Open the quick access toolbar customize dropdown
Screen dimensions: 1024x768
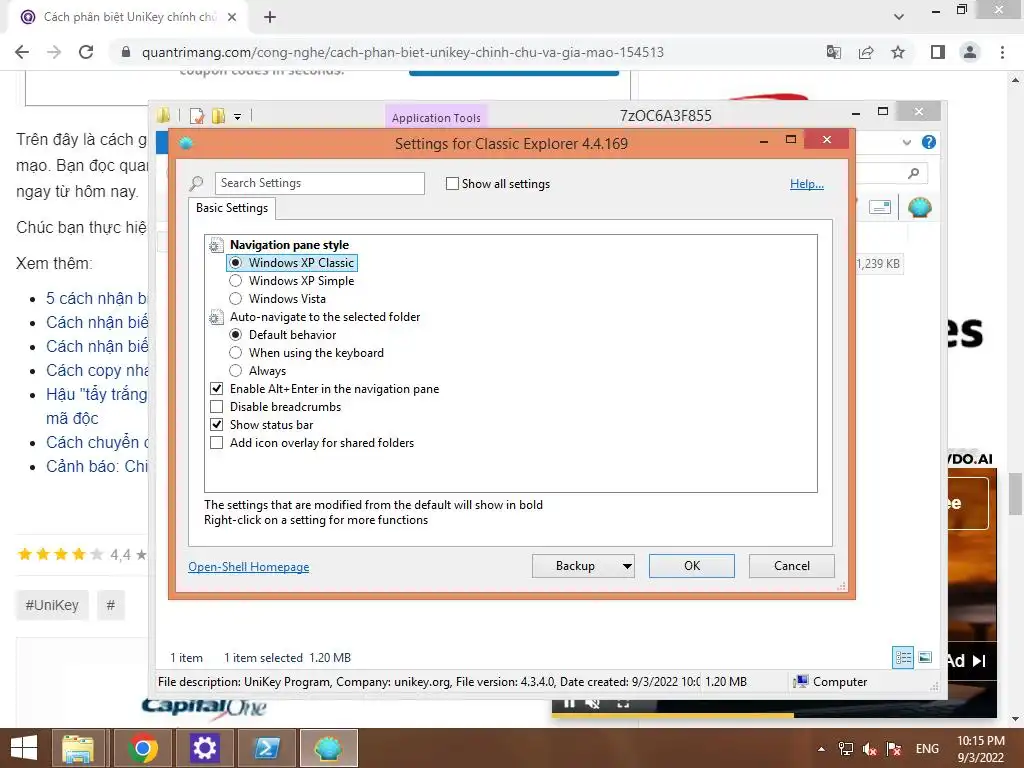click(x=238, y=117)
